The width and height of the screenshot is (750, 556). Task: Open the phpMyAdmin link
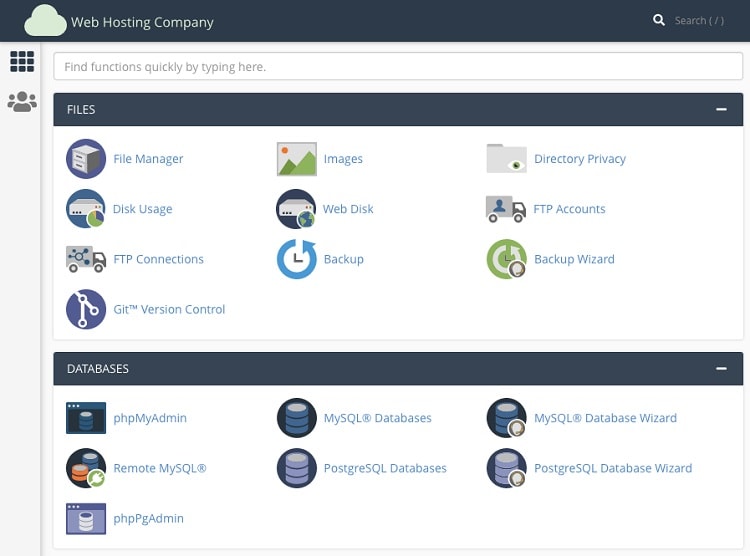pyautogui.click(x=150, y=418)
